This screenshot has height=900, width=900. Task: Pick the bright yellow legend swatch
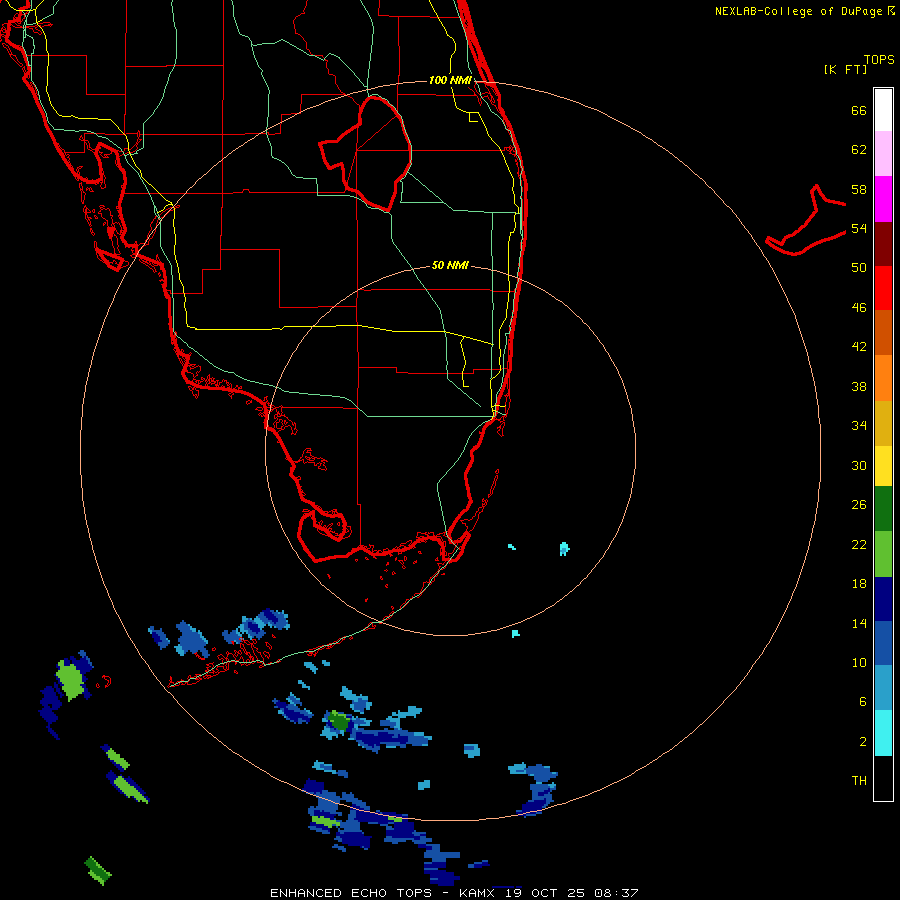883,466
